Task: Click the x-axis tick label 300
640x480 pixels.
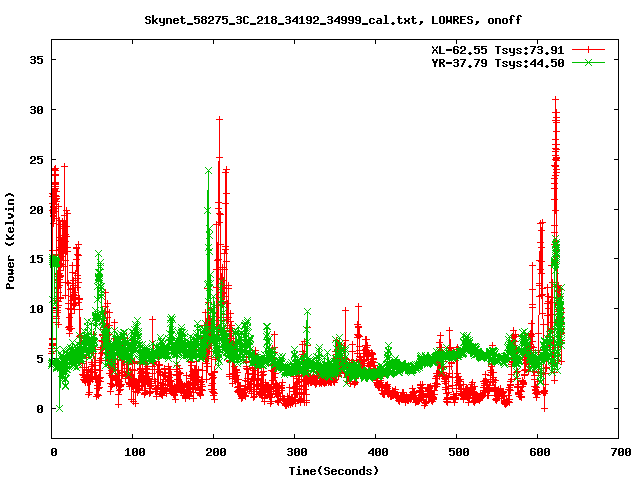Action: (297, 452)
